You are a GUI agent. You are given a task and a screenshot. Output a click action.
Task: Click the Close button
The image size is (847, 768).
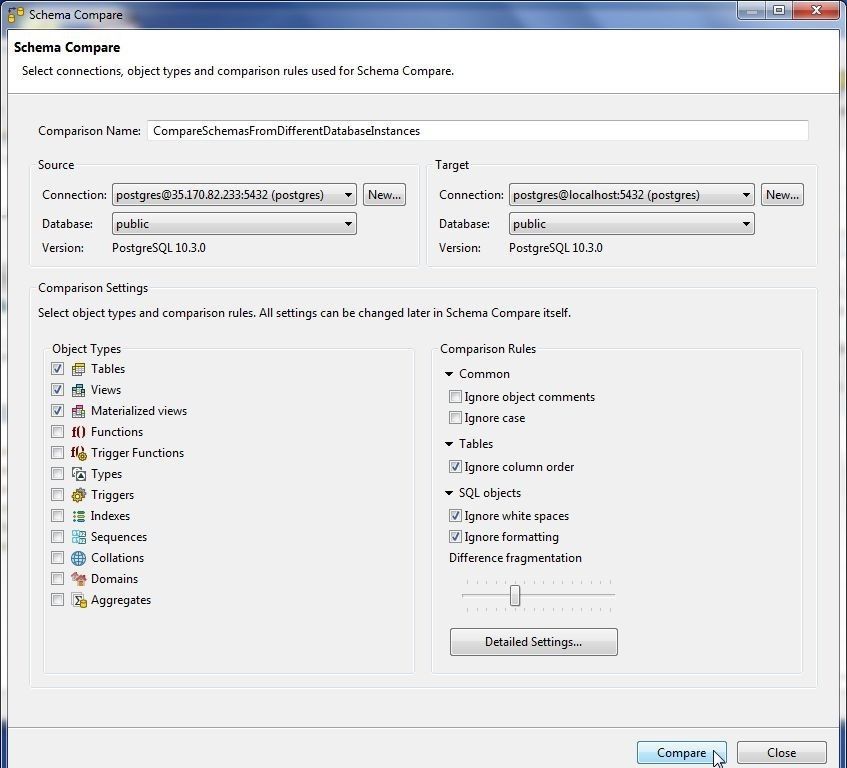pyautogui.click(x=782, y=753)
